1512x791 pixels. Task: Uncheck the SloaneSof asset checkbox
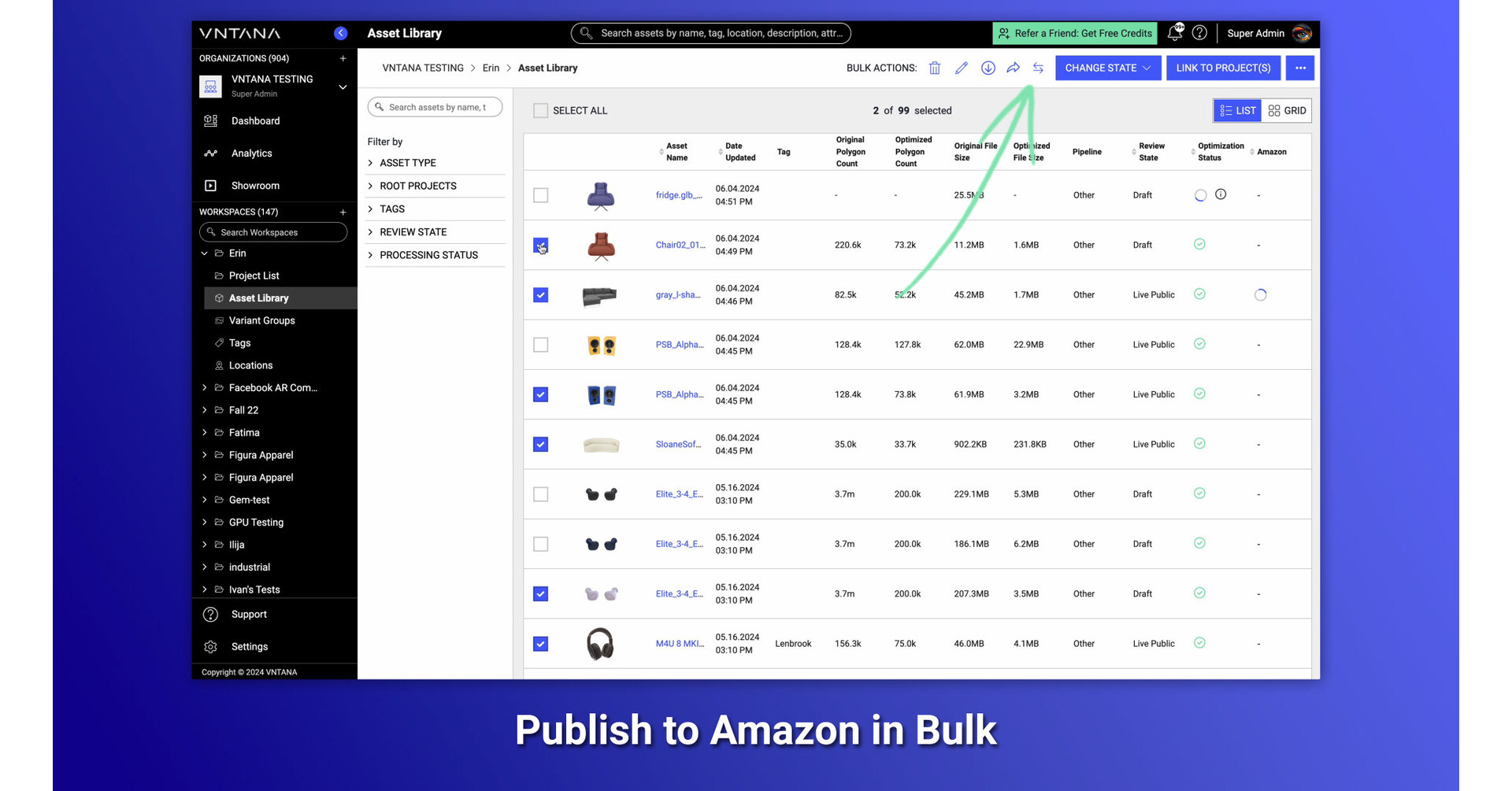[x=540, y=444]
